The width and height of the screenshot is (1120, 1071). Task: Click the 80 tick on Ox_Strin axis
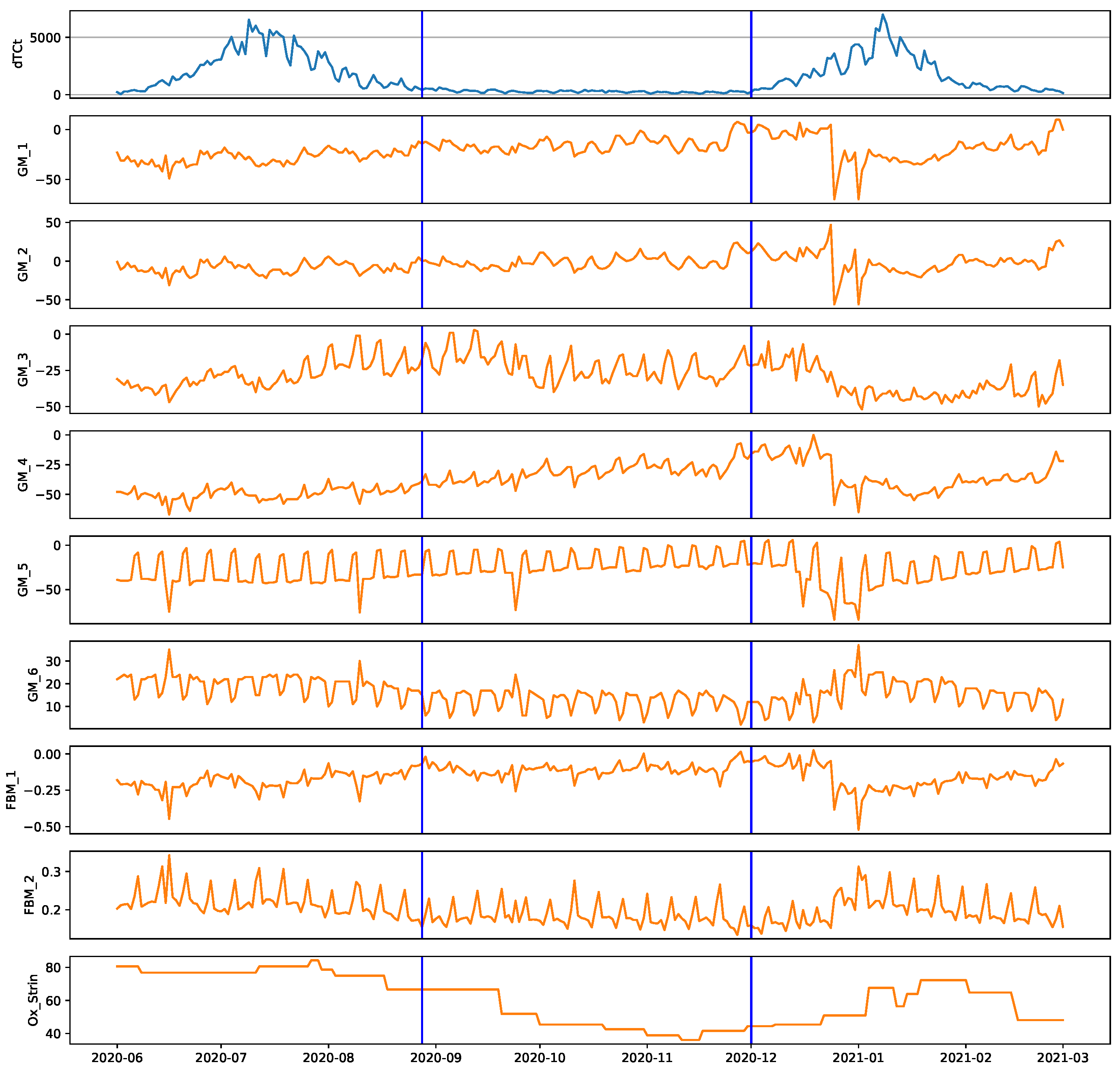(53, 968)
